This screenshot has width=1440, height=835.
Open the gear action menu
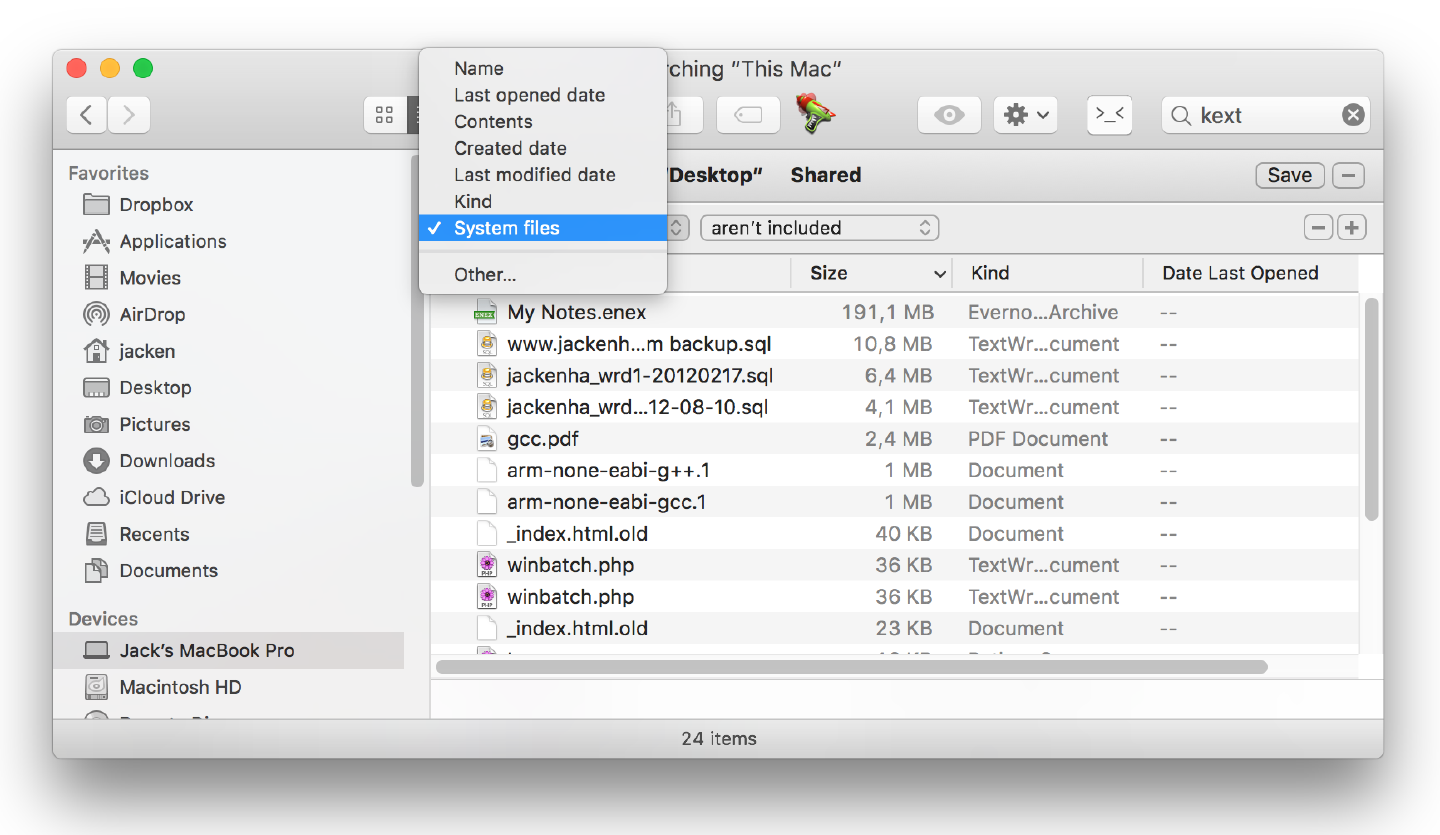coord(1026,115)
